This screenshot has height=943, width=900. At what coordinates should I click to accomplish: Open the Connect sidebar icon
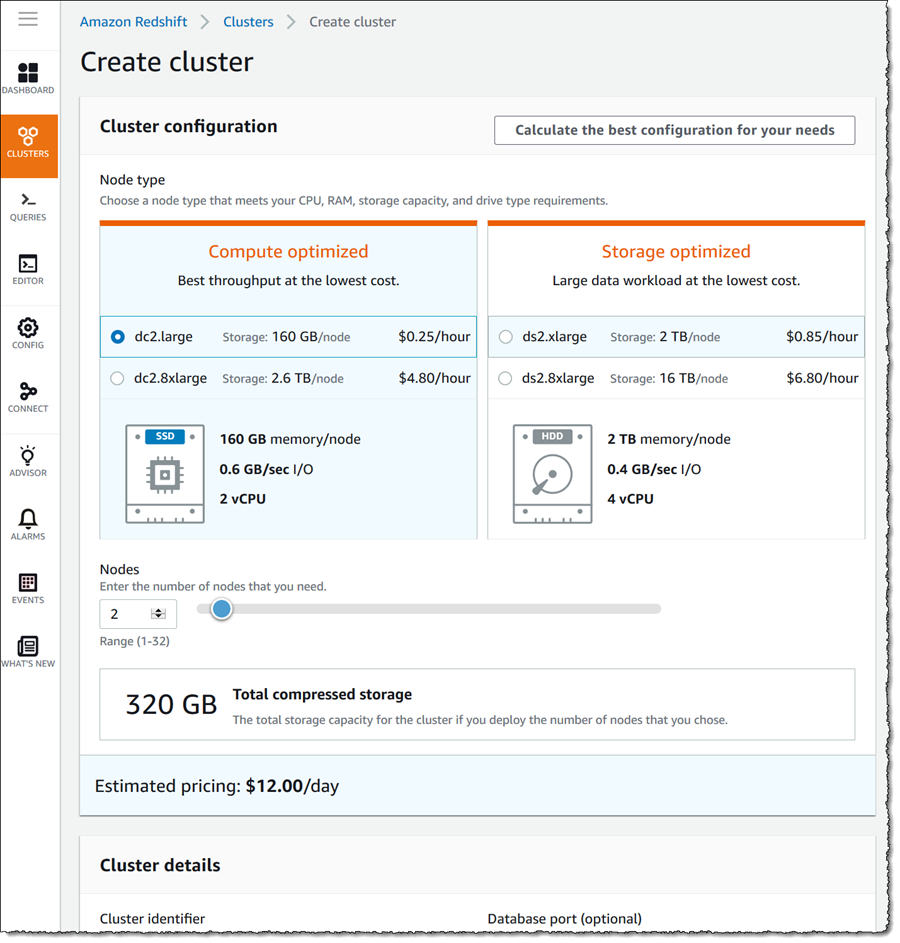(x=28, y=397)
